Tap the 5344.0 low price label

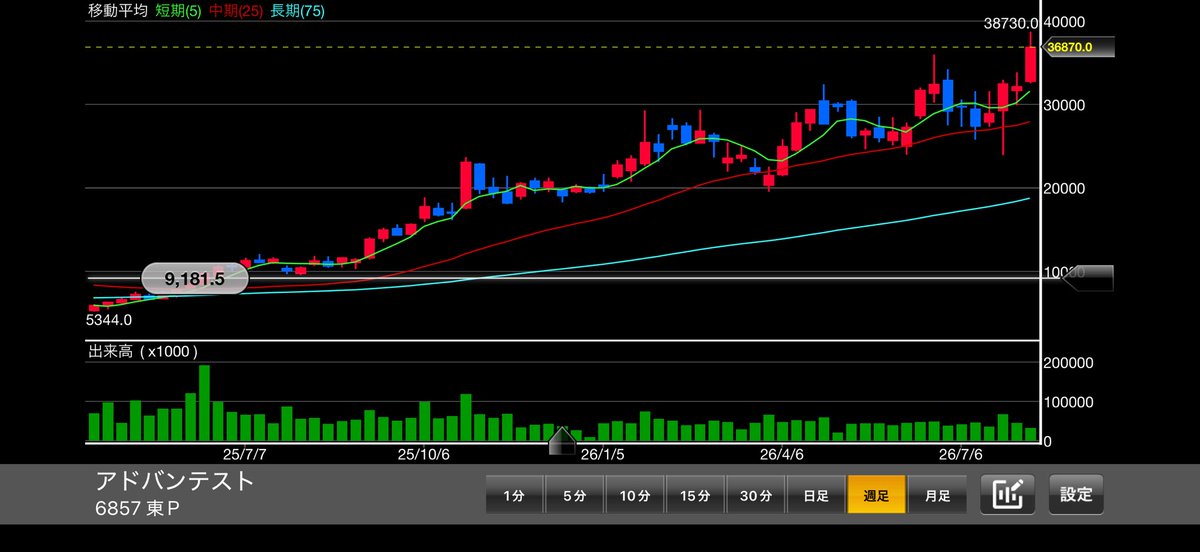click(x=110, y=320)
